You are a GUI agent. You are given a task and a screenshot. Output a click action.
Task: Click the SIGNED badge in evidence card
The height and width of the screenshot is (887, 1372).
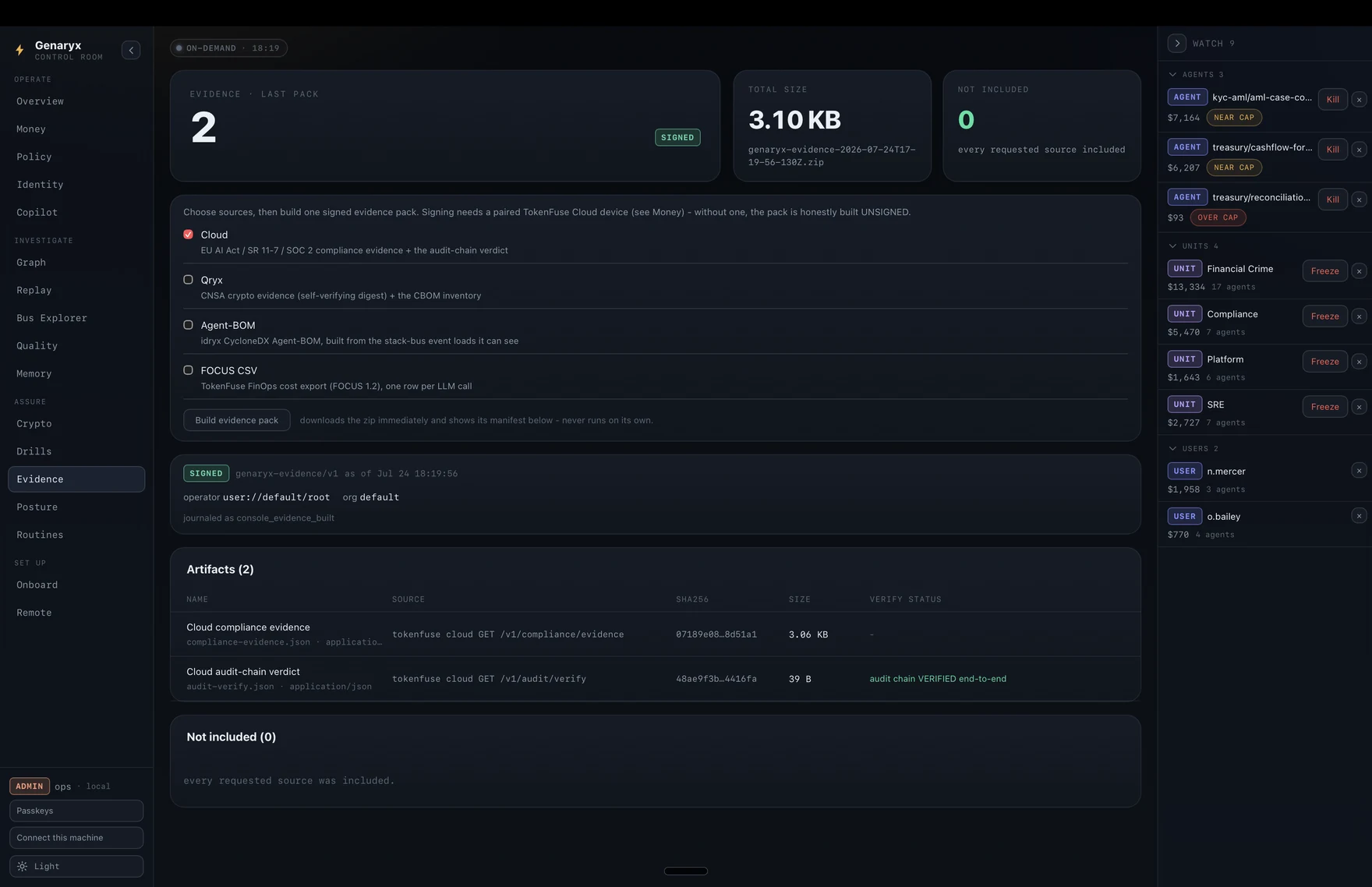[x=677, y=138]
